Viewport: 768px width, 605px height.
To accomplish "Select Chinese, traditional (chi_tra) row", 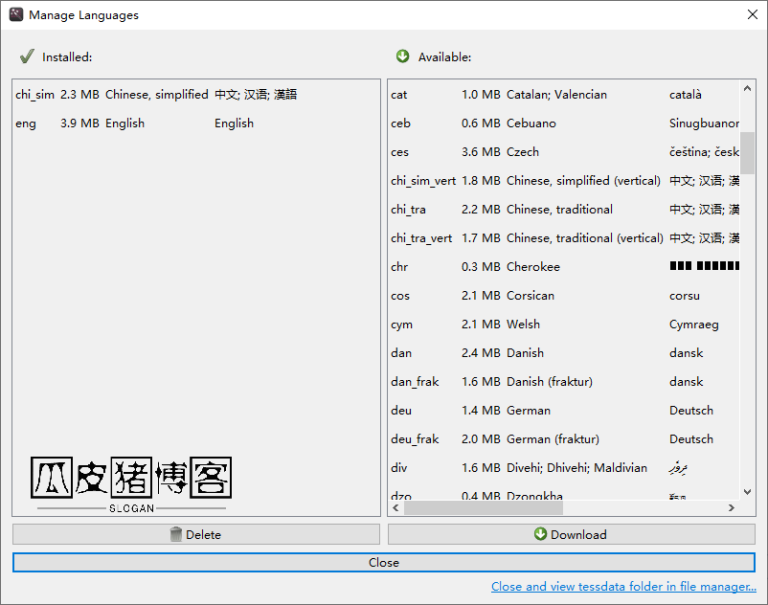I will 559,210.
